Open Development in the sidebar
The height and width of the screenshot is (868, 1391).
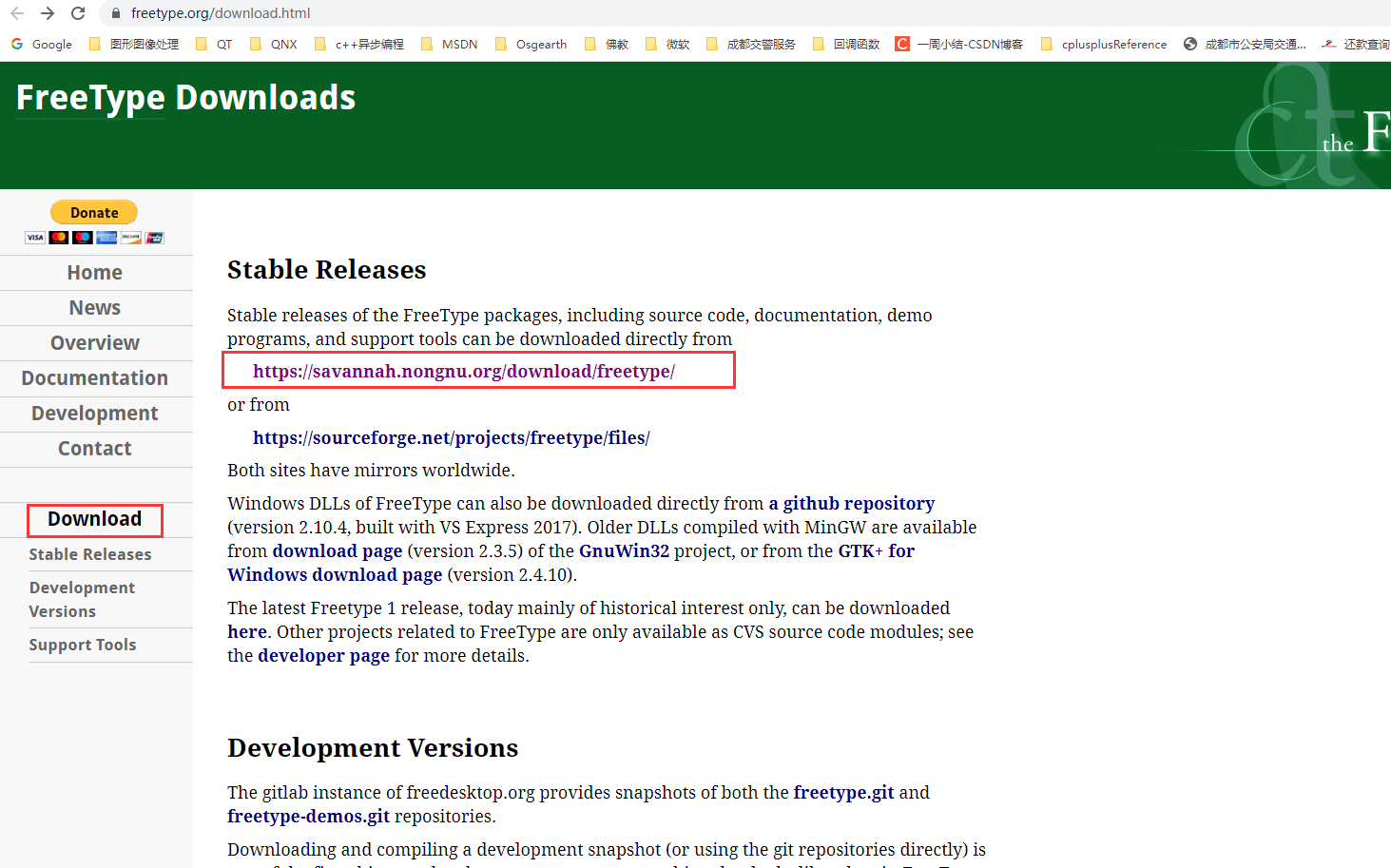pos(95,414)
